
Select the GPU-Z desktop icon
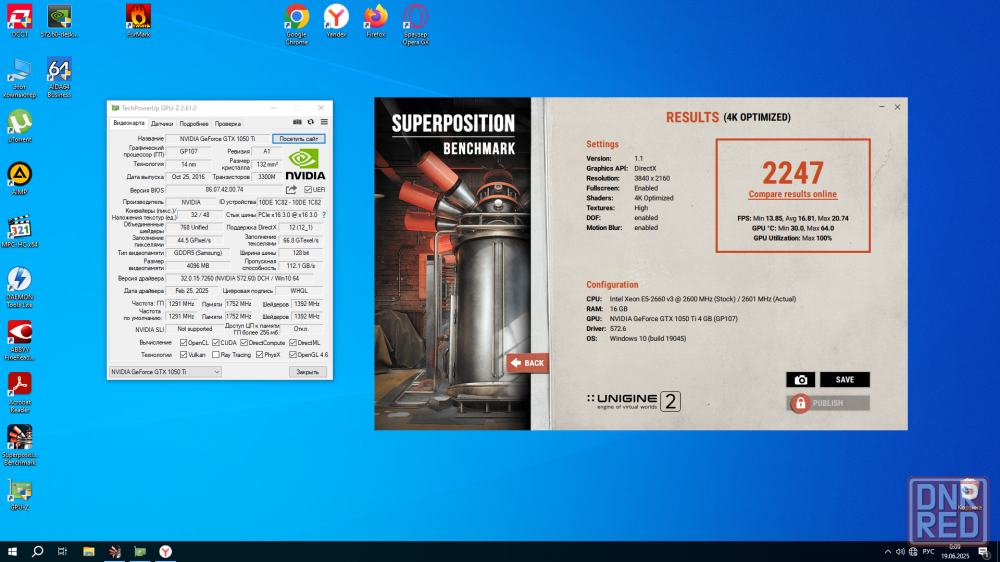coord(19,495)
